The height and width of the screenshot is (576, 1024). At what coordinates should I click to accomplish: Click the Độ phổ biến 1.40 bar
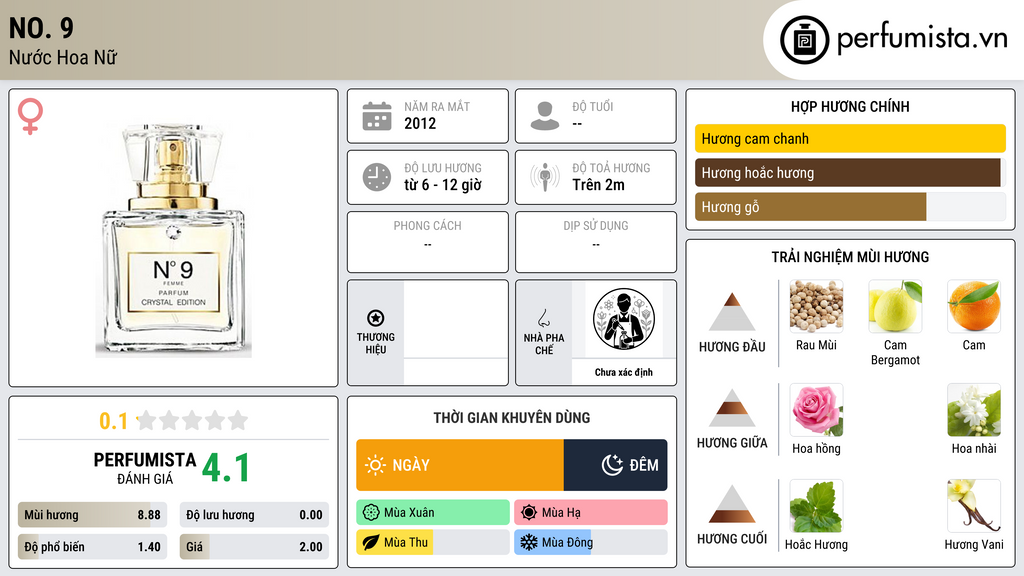92,547
